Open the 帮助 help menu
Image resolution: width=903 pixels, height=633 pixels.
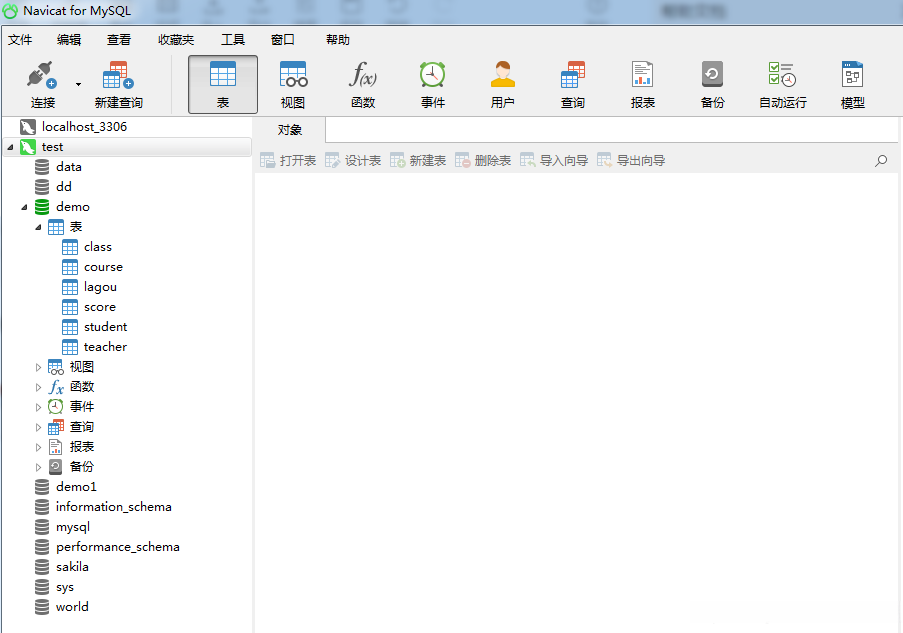pyautogui.click(x=338, y=40)
